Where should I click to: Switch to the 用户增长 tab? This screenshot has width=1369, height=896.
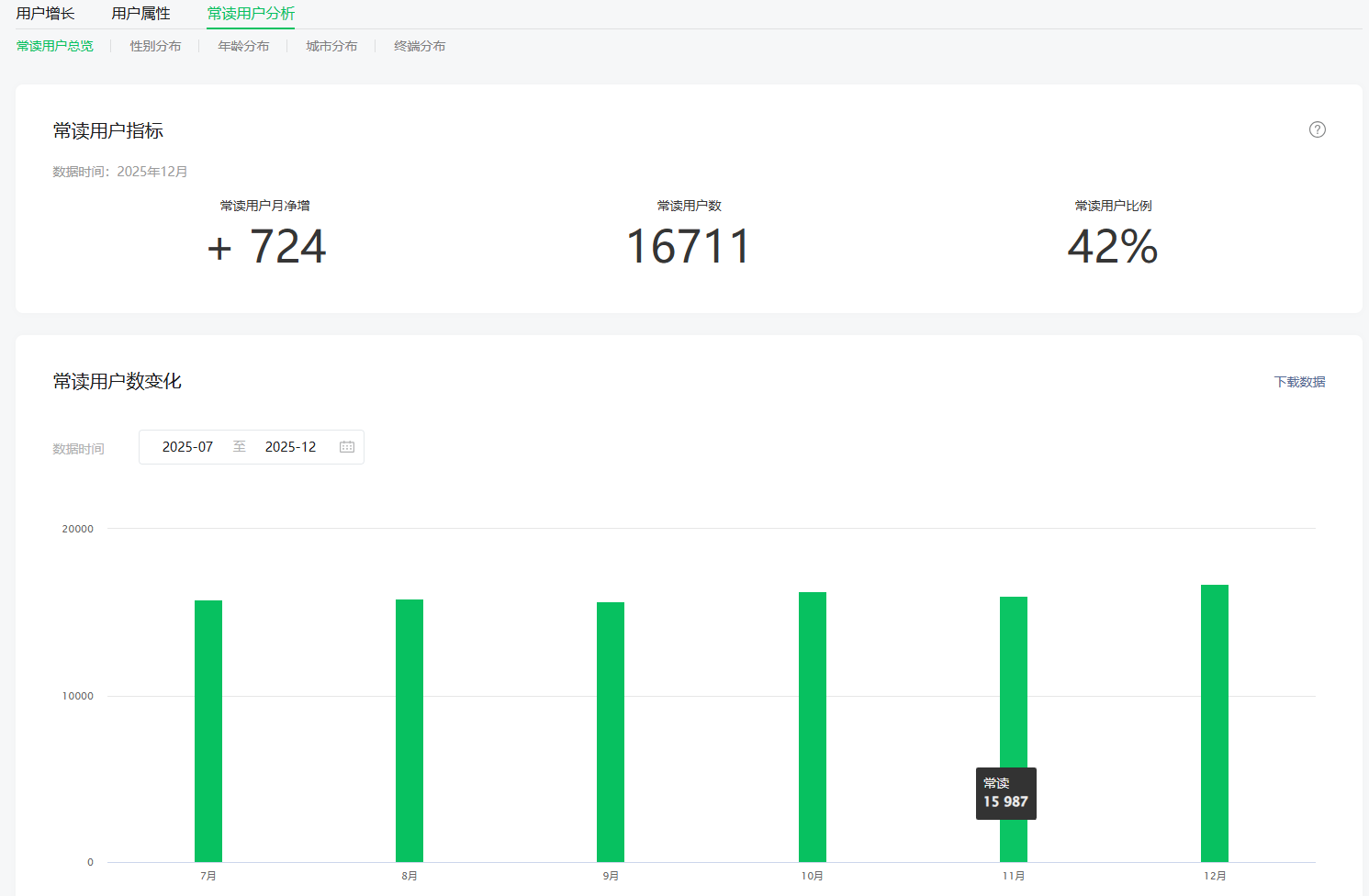coord(45,14)
